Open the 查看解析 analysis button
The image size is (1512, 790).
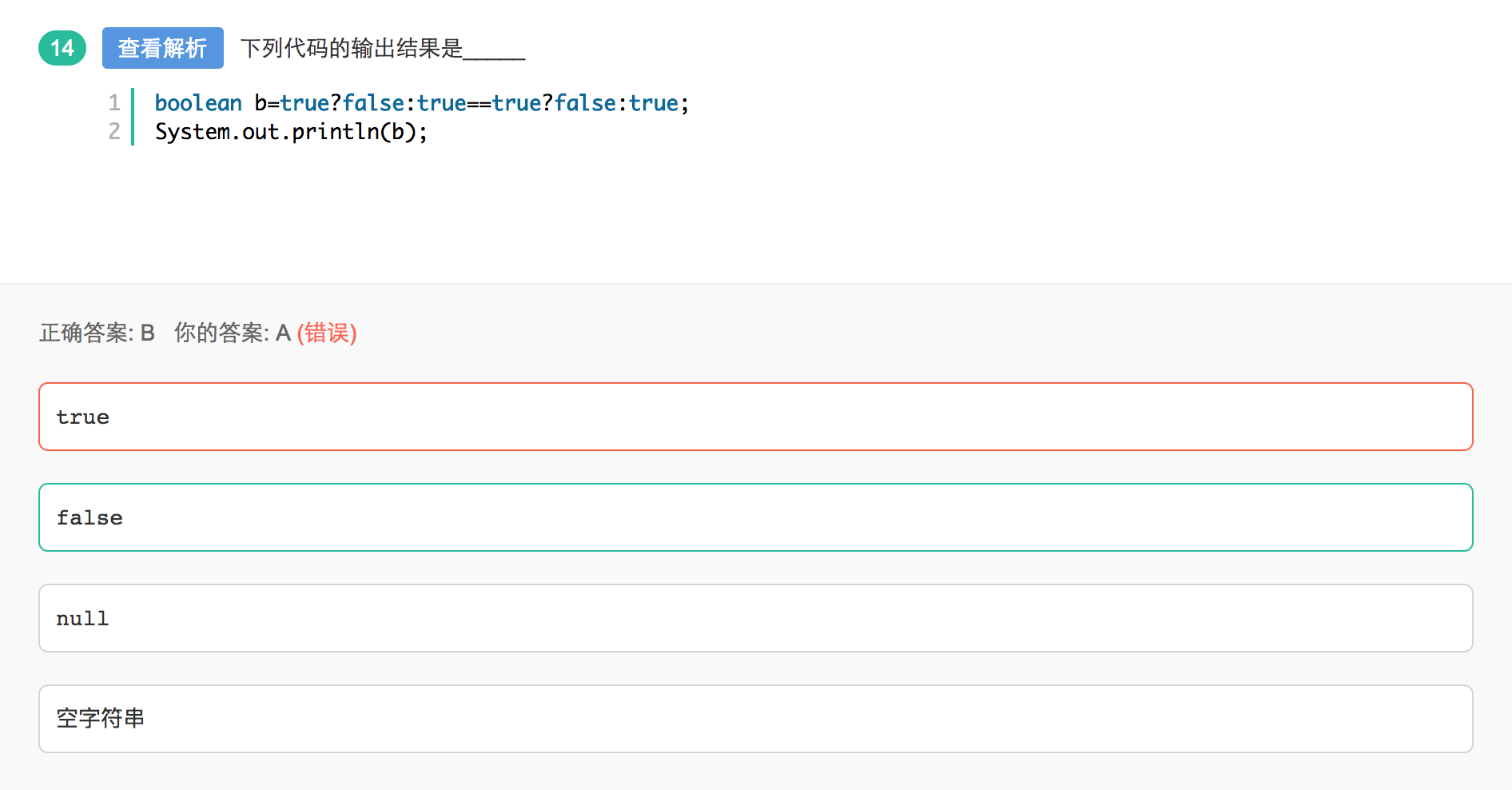tap(163, 48)
